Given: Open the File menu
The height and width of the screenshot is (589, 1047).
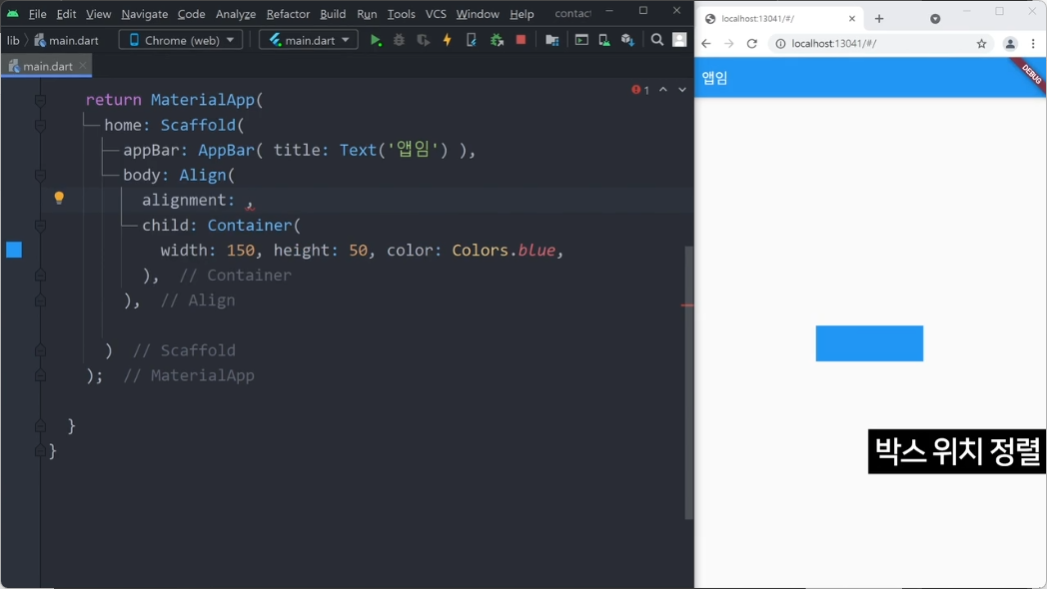Looking at the screenshot, I should pyautogui.click(x=37, y=13).
